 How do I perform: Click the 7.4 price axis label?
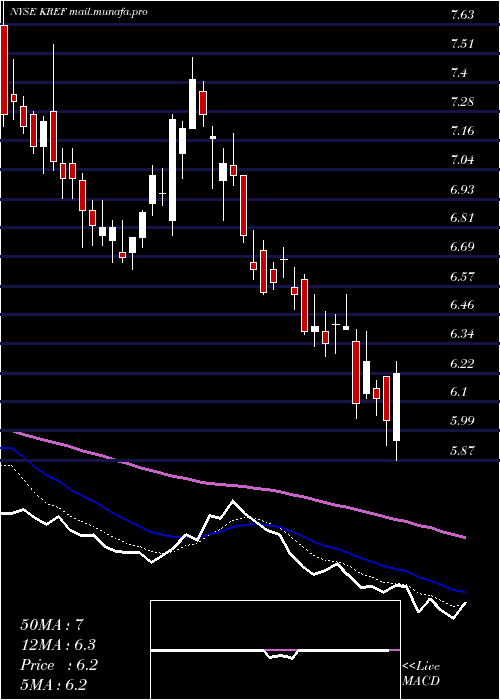(460, 73)
